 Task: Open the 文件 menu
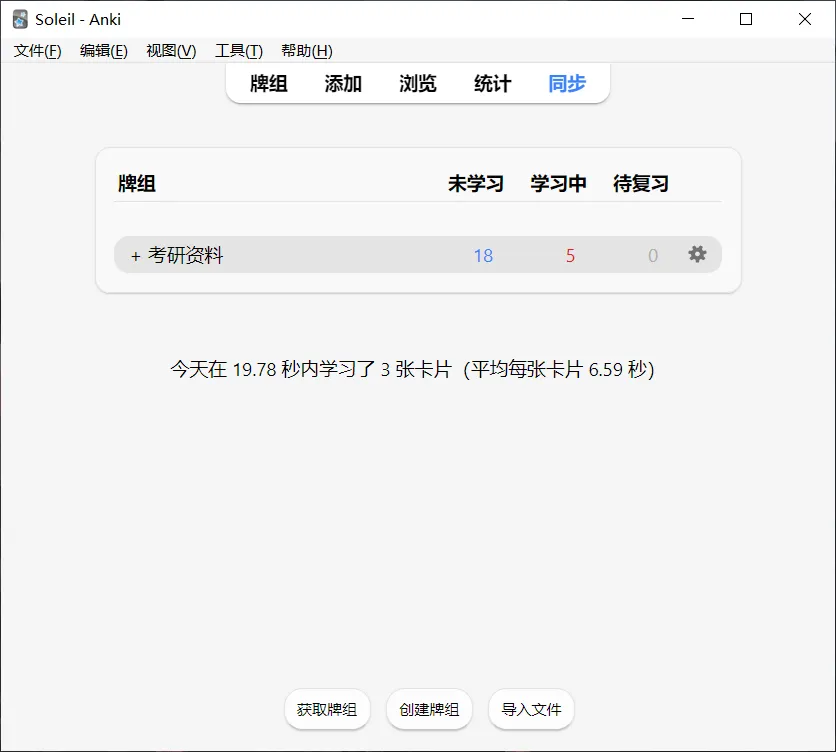pos(36,51)
